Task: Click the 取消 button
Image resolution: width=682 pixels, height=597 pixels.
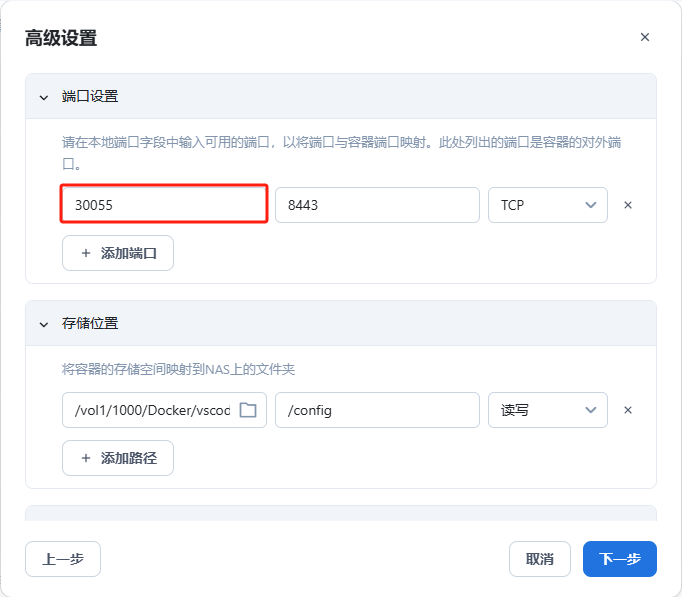Action: point(540,559)
